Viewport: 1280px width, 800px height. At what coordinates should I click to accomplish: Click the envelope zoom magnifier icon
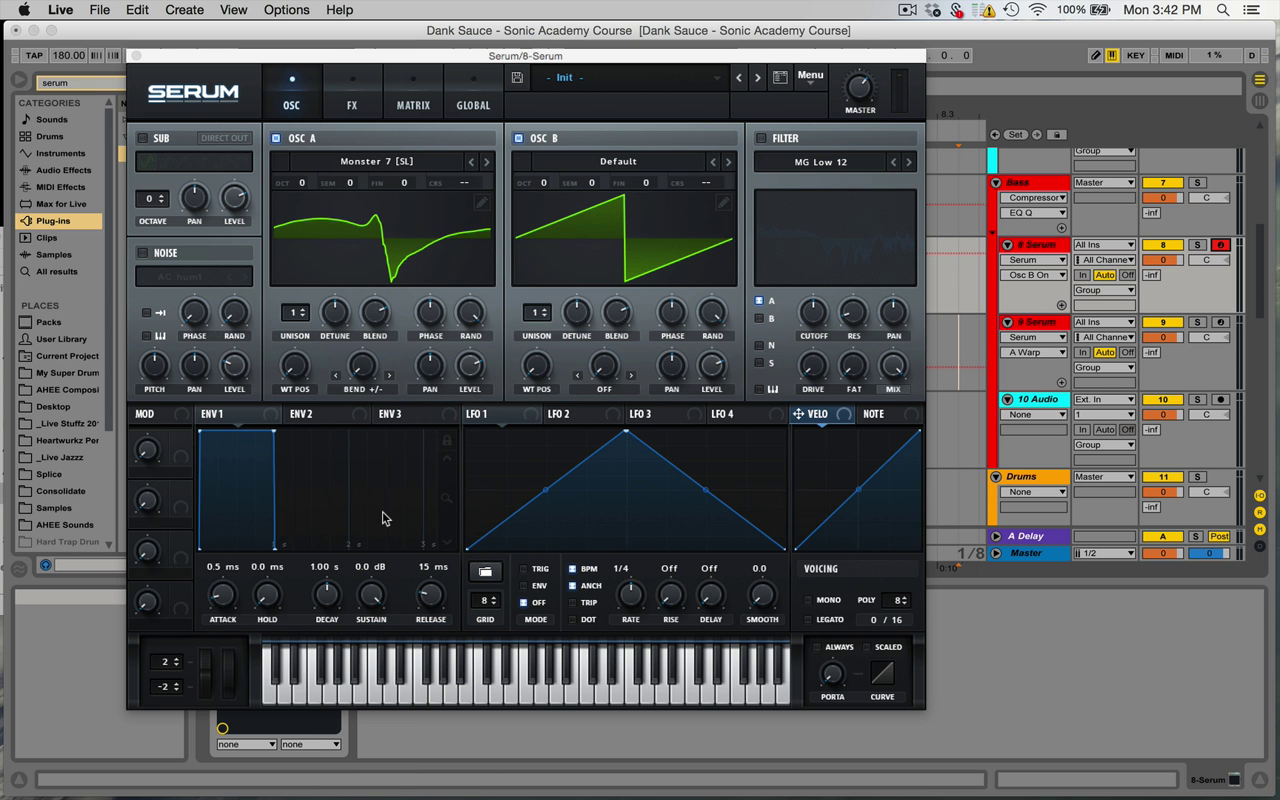coord(447,498)
